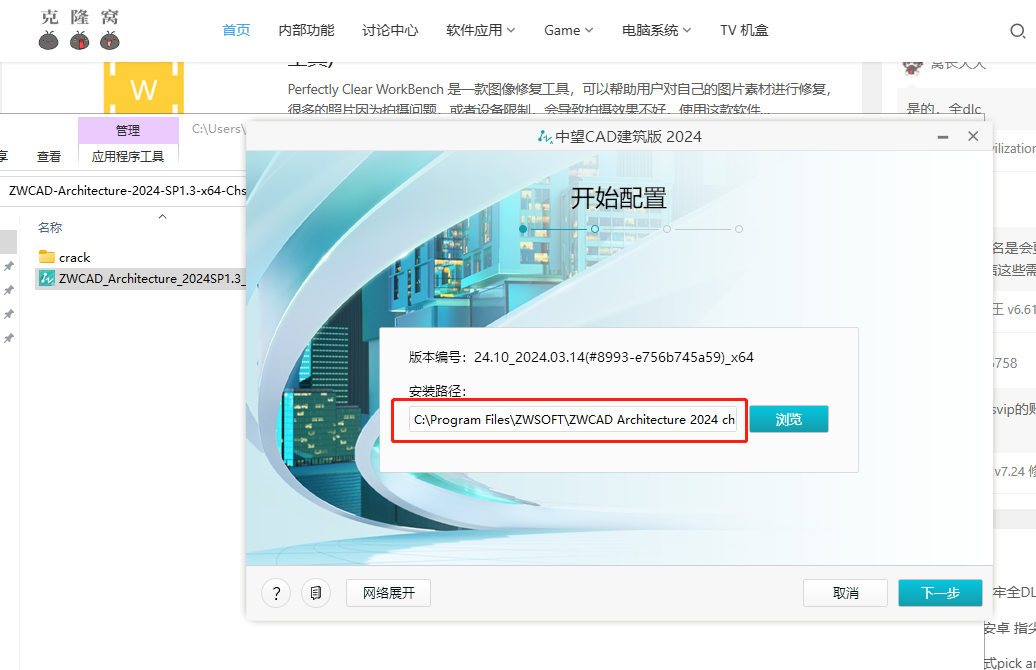Click the Explorer address bar path
The height and width of the screenshot is (670, 1036).
[x=127, y=190]
